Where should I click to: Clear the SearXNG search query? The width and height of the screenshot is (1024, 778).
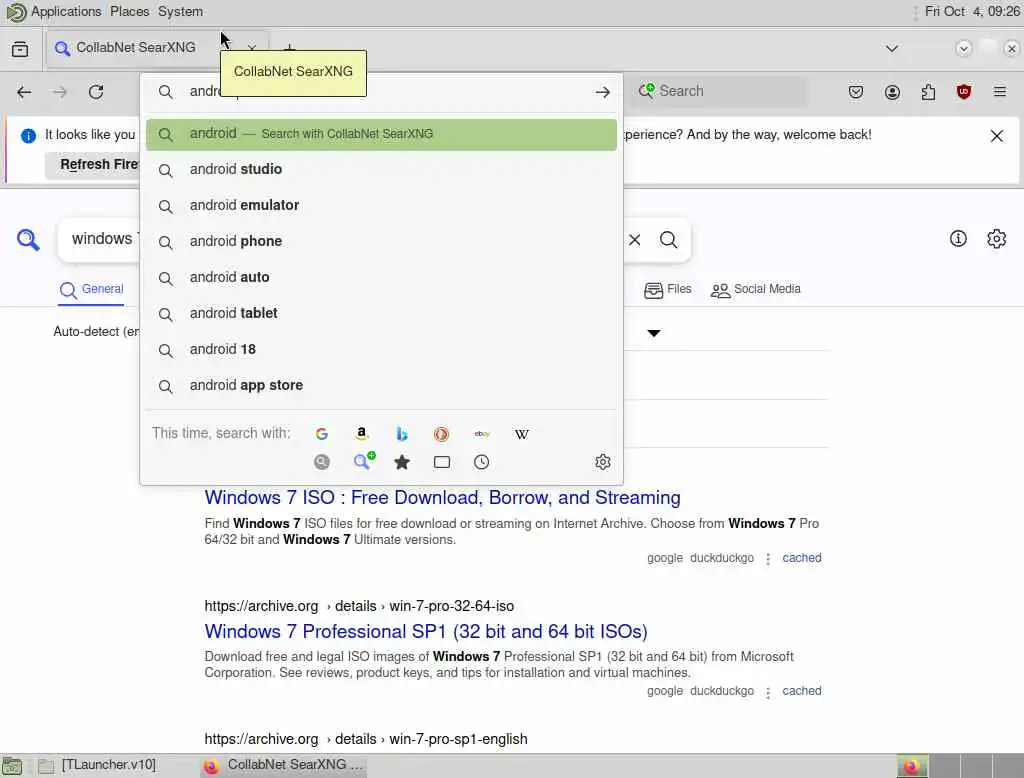pyautogui.click(x=635, y=240)
